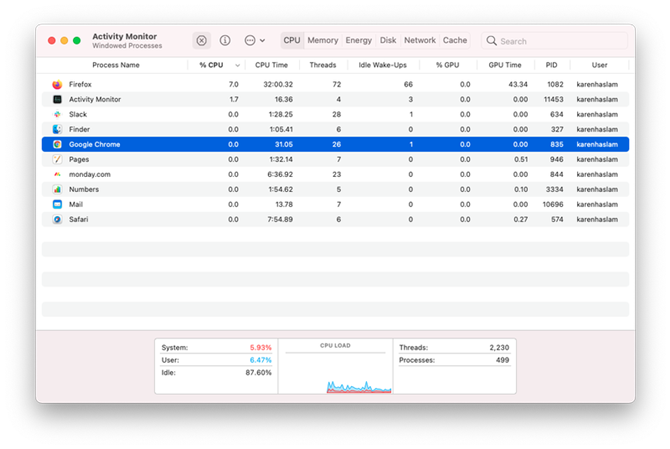Switch to the Cache tab
This screenshot has height=449, width=670.
click(455, 40)
